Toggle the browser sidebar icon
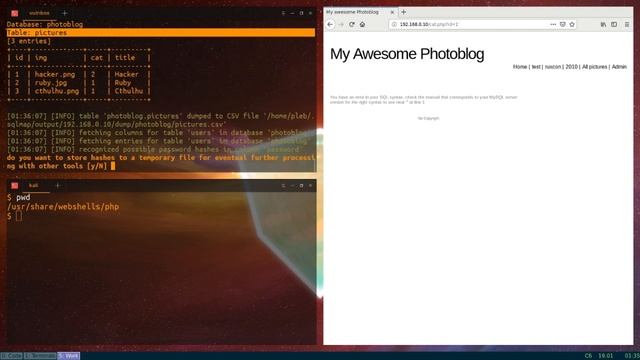The image size is (640, 360). pos(614,24)
